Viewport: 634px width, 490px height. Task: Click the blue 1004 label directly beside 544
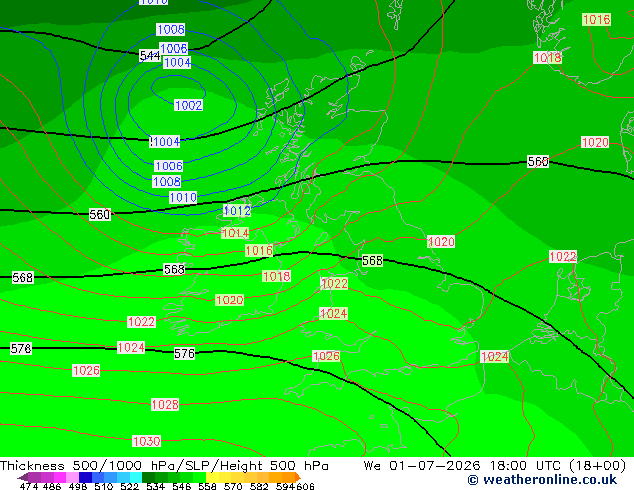pos(177,62)
